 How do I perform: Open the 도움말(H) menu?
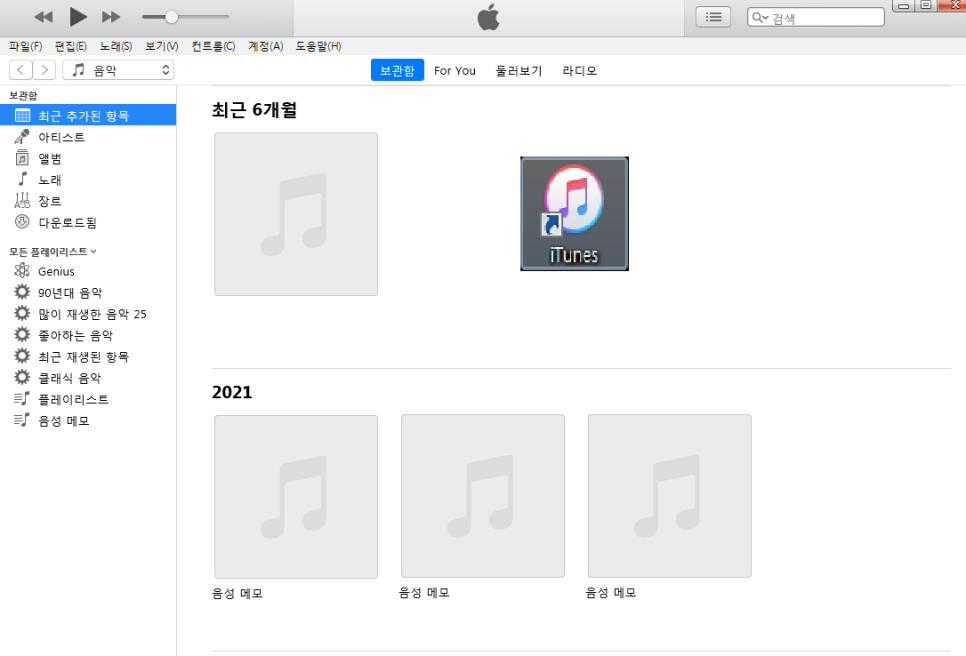point(318,46)
